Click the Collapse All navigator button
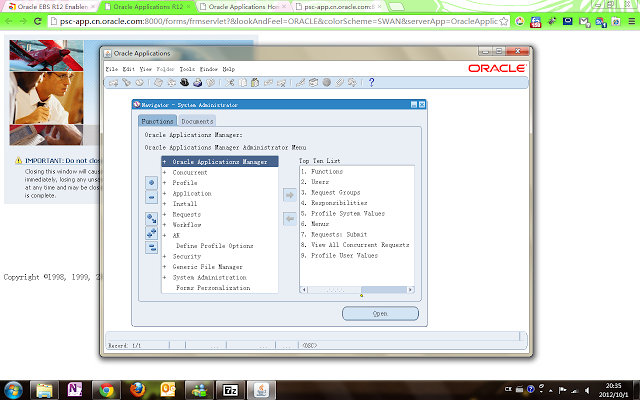This screenshot has height=400, width=640. (151, 247)
